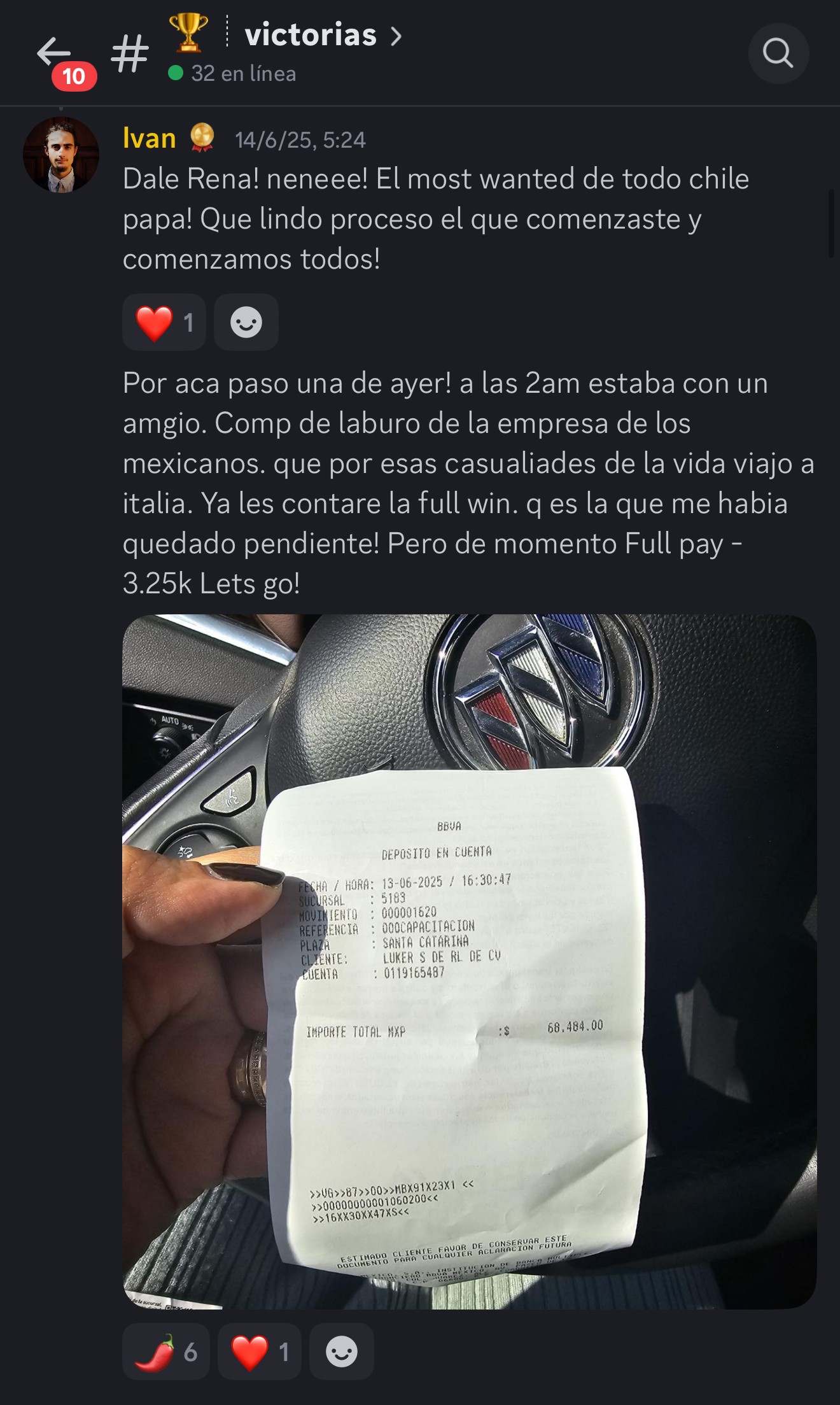Tap the hash channel symbol
Screen dimensions: 840x1405
point(130,53)
